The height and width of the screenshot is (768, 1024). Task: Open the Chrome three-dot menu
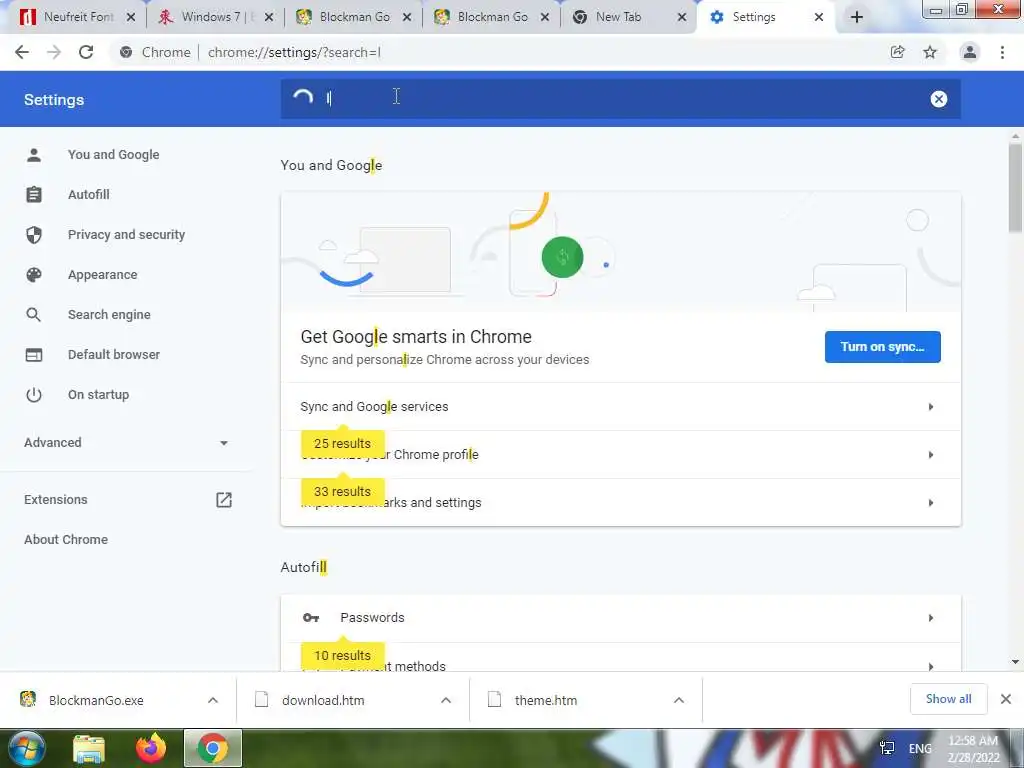click(x=1002, y=52)
